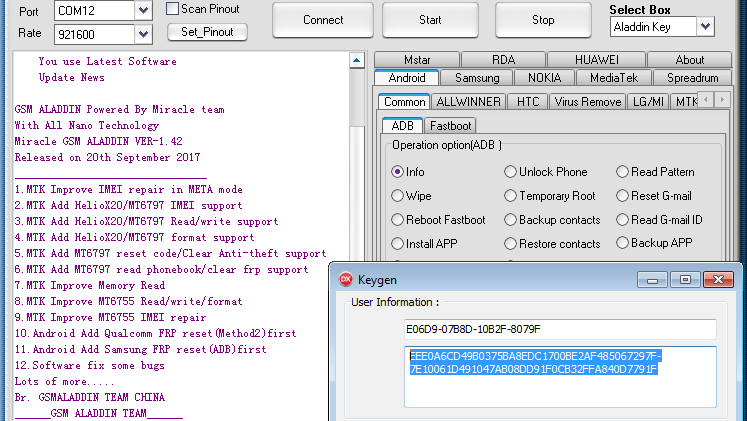Switch to the Samsung tab
The height and width of the screenshot is (421, 747).
(477, 78)
